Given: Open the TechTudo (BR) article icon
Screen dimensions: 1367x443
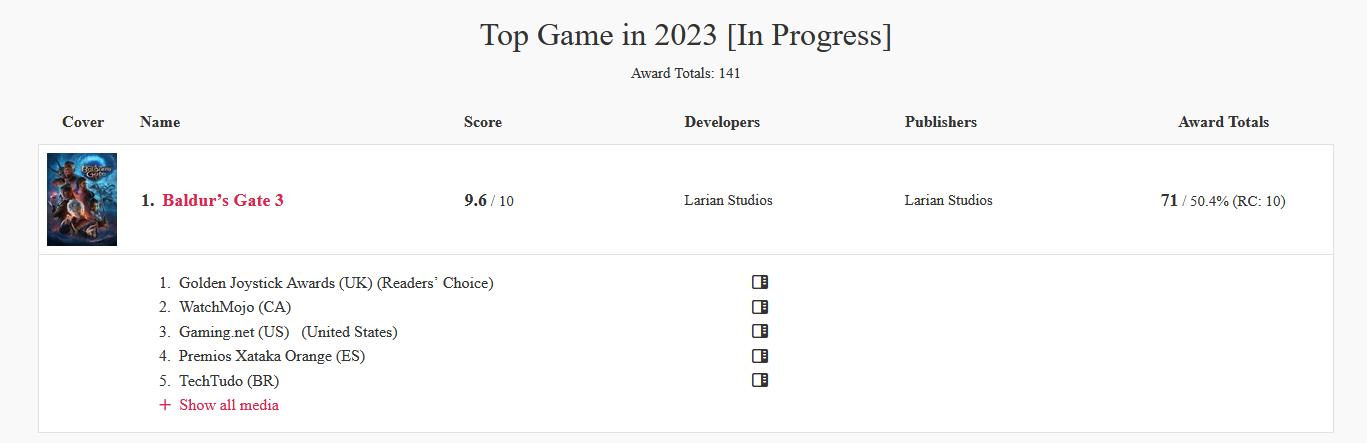Looking at the screenshot, I should (760, 380).
